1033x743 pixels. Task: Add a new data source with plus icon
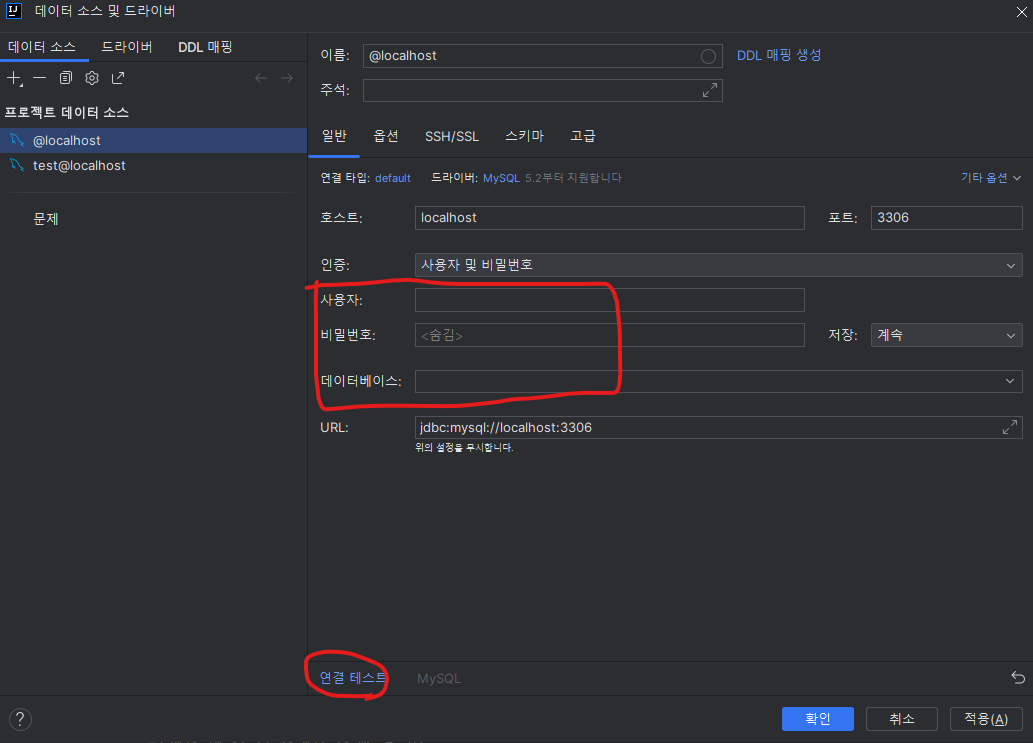point(14,78)
